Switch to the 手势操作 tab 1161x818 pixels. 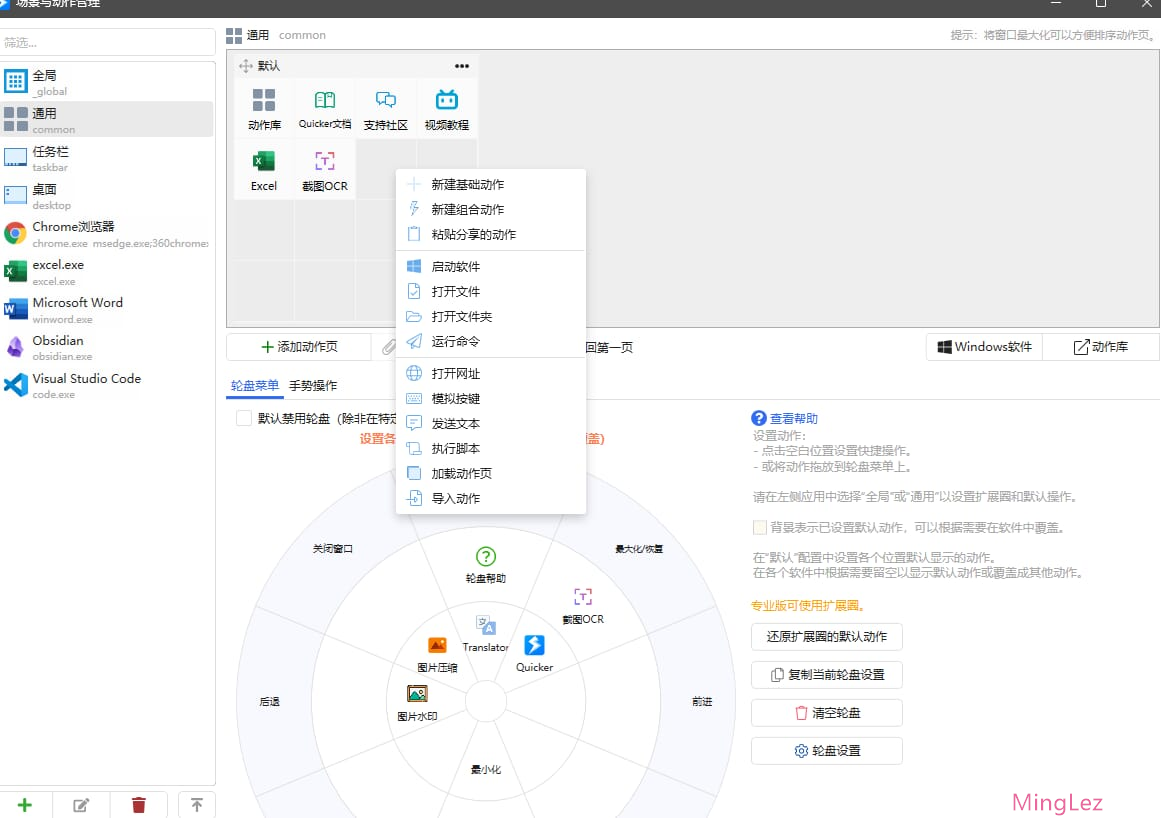[313, 383]
